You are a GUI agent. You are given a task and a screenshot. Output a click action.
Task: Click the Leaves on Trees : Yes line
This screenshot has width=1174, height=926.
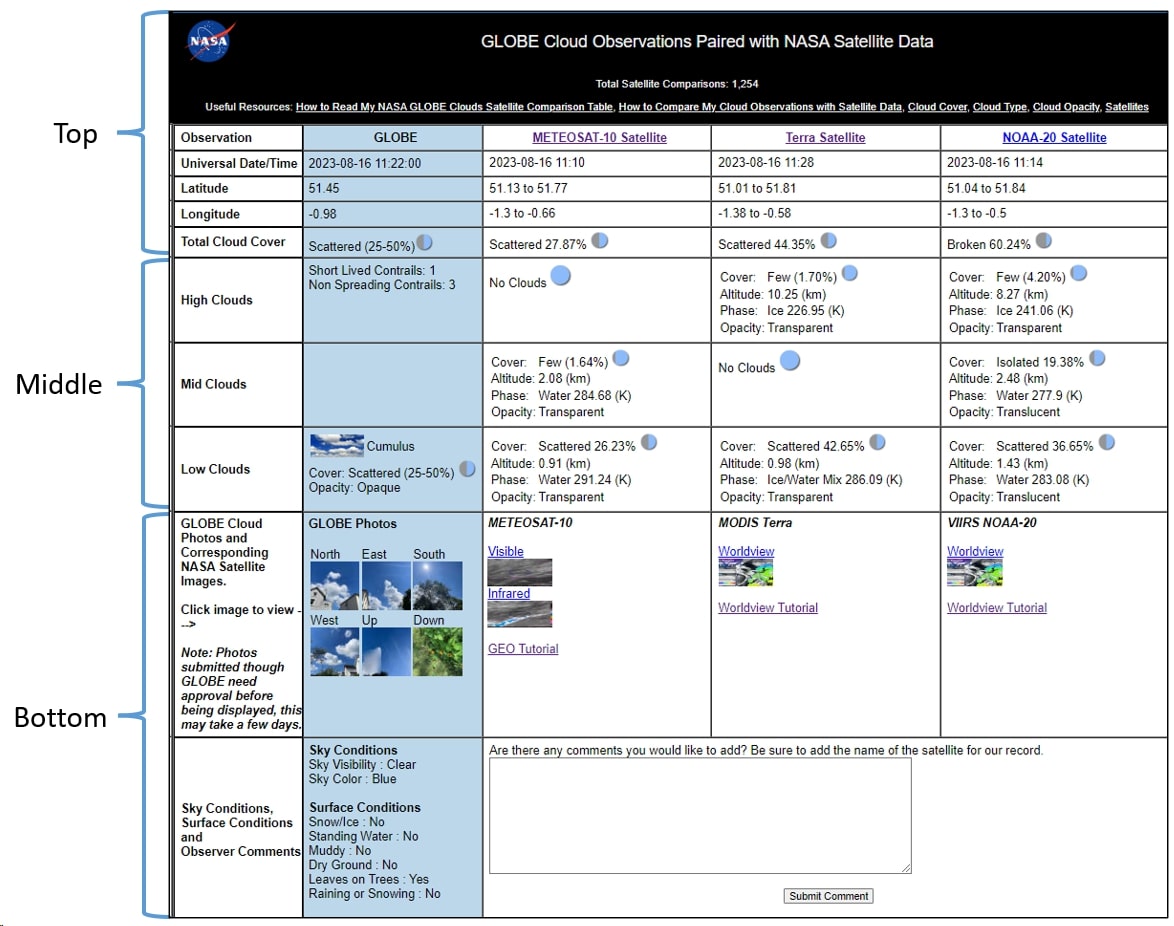click(368, 879)
